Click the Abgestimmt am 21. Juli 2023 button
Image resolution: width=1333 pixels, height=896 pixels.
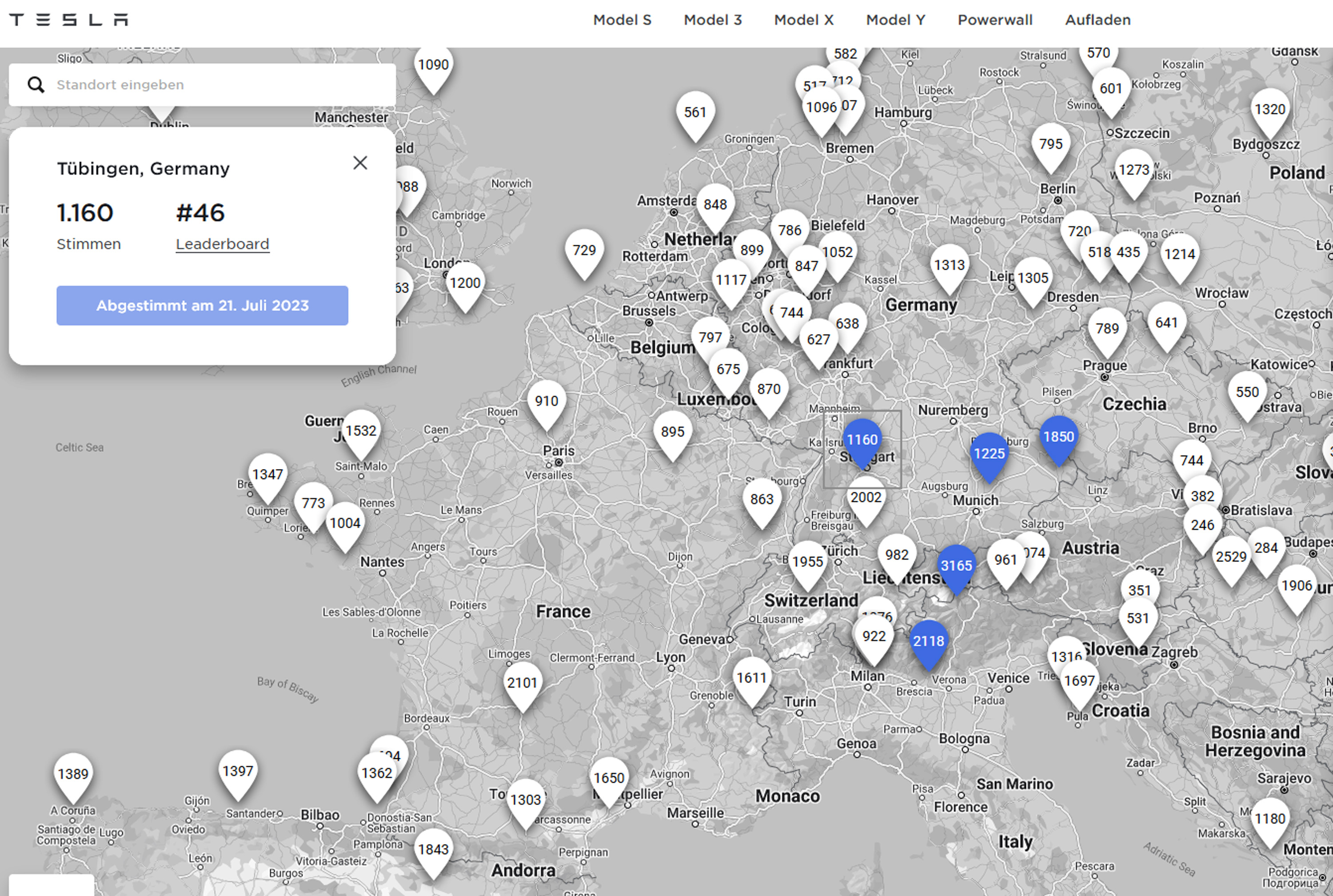[202, 305]
